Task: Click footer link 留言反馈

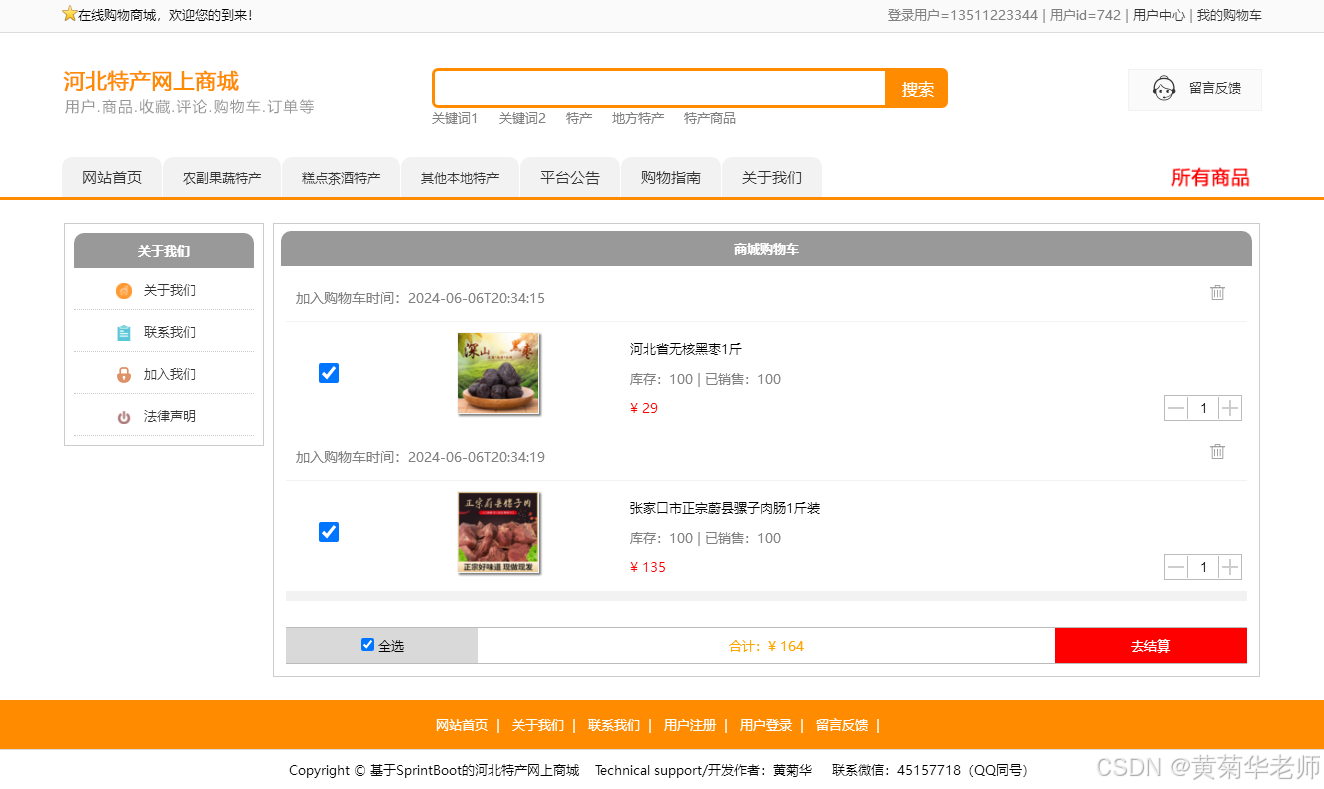Action: coord(842,725)
